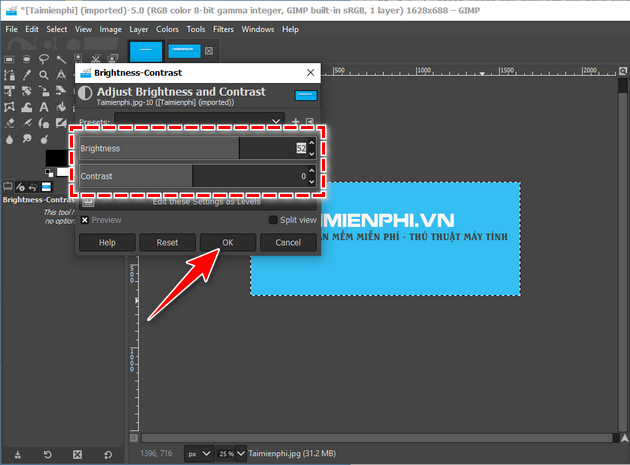Select the Shear tool
This screenshot has height=465, width=630.
(61, 91)
